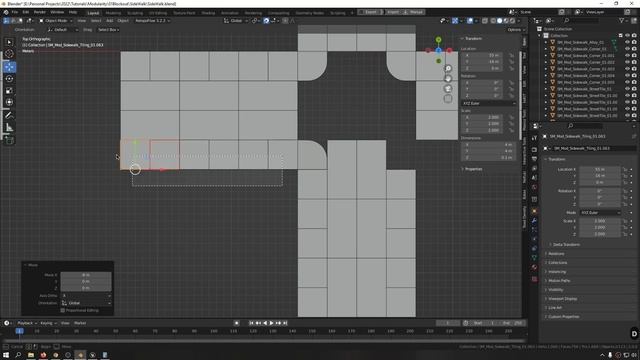Open the Keying popover in timeline
This screenshot has width=640, height=360.
coord(48,323)
